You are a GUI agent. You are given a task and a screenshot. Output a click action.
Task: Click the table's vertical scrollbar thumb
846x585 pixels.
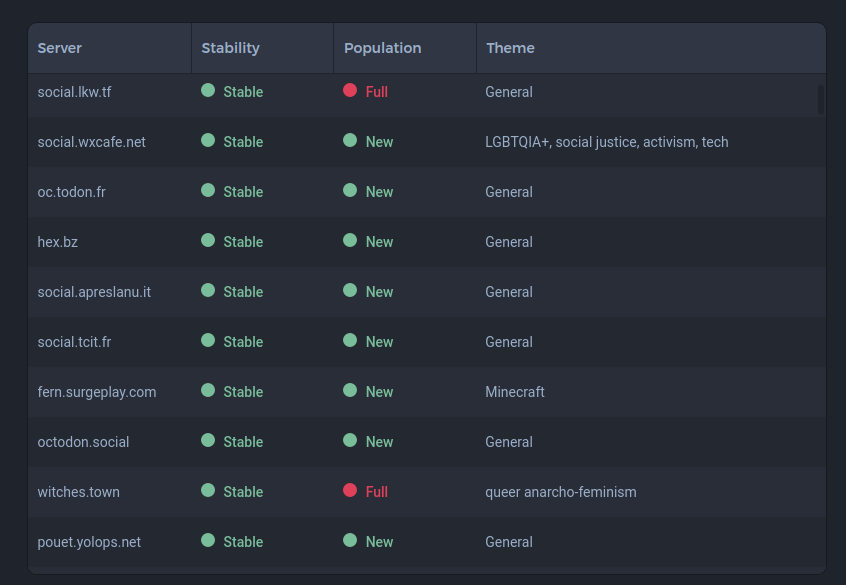click(x=821, y=99)
